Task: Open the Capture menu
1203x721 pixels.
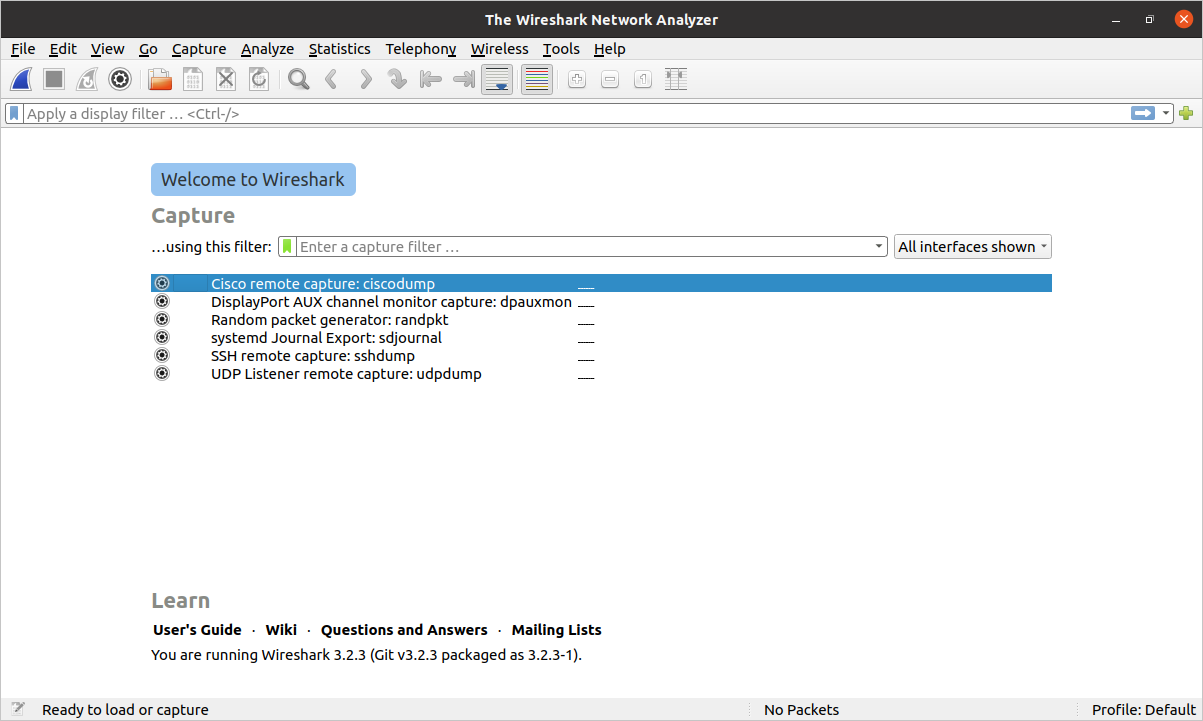Action: coord(199,49)
